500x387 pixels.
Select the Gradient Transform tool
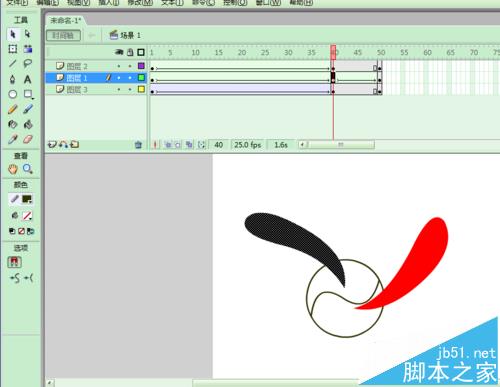[x=28, y=49]
